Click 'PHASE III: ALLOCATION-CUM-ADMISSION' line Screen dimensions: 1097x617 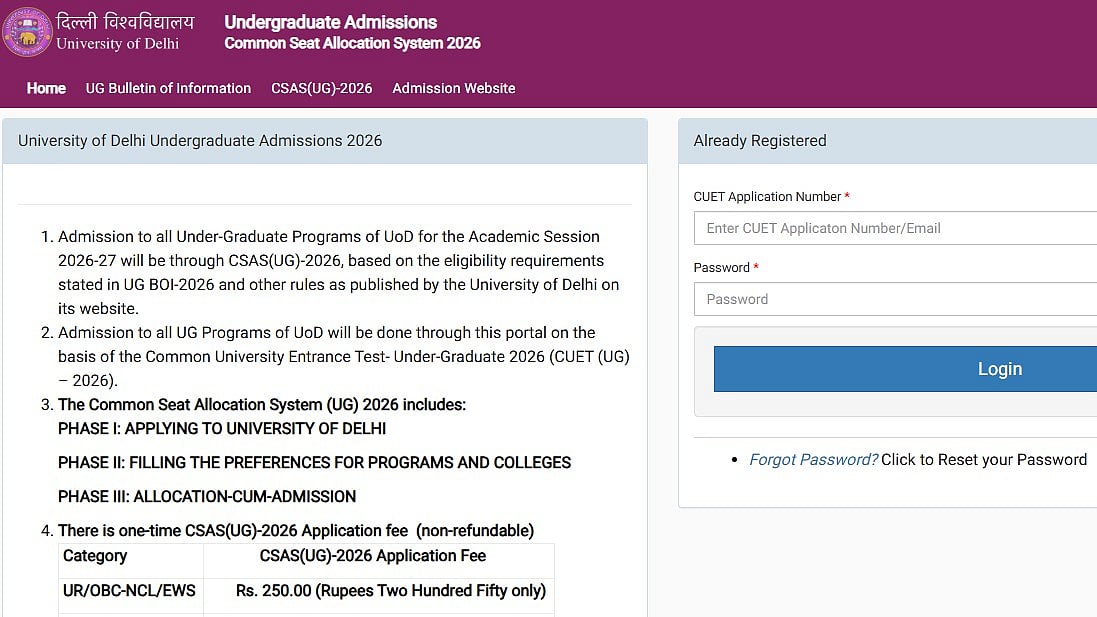click(207, 497)
